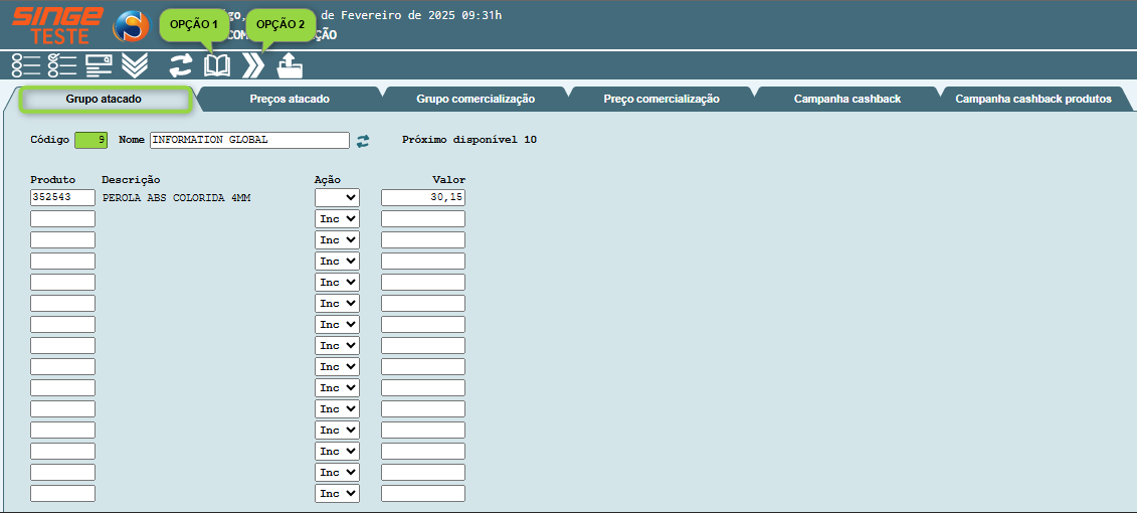
Task: Click the search form icon in toolbar
Action: pos(98,66)
